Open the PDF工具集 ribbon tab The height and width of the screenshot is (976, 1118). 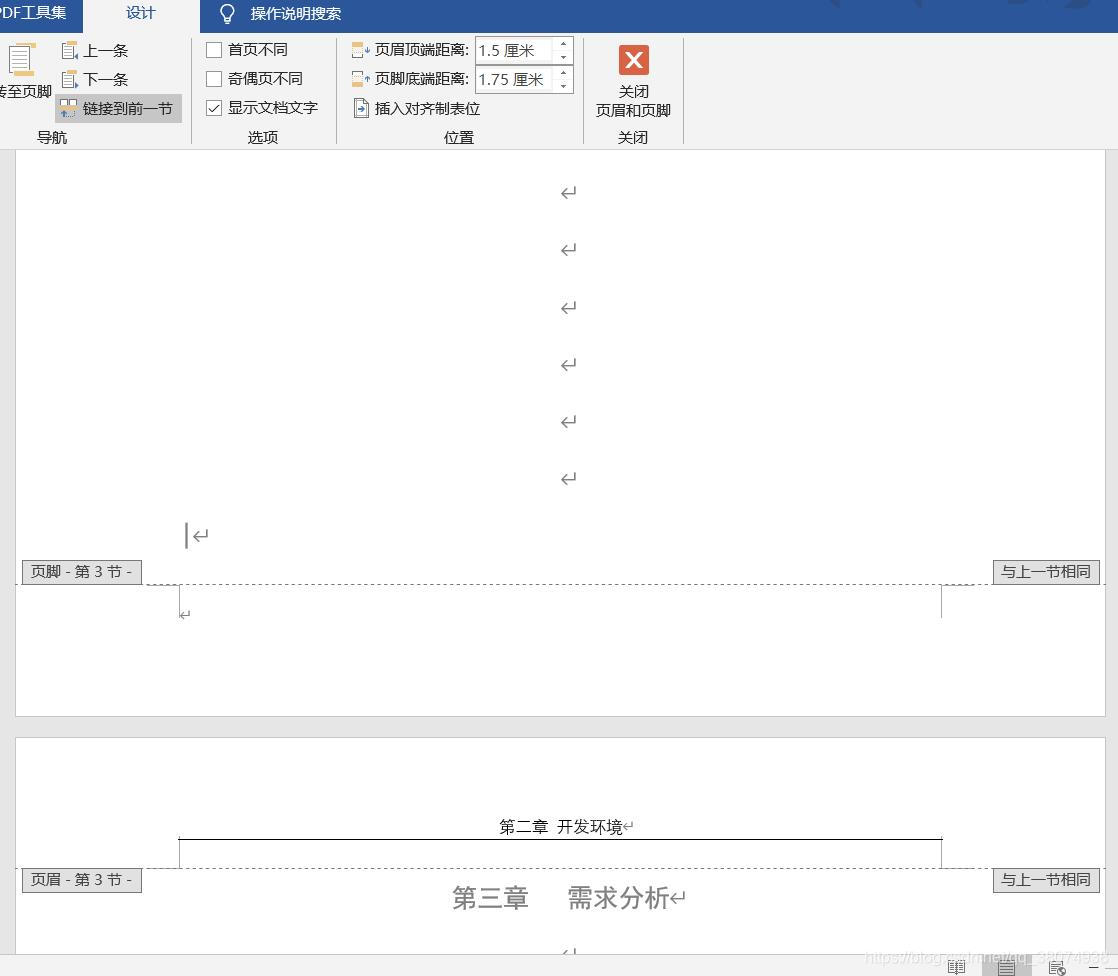point(34,13)
